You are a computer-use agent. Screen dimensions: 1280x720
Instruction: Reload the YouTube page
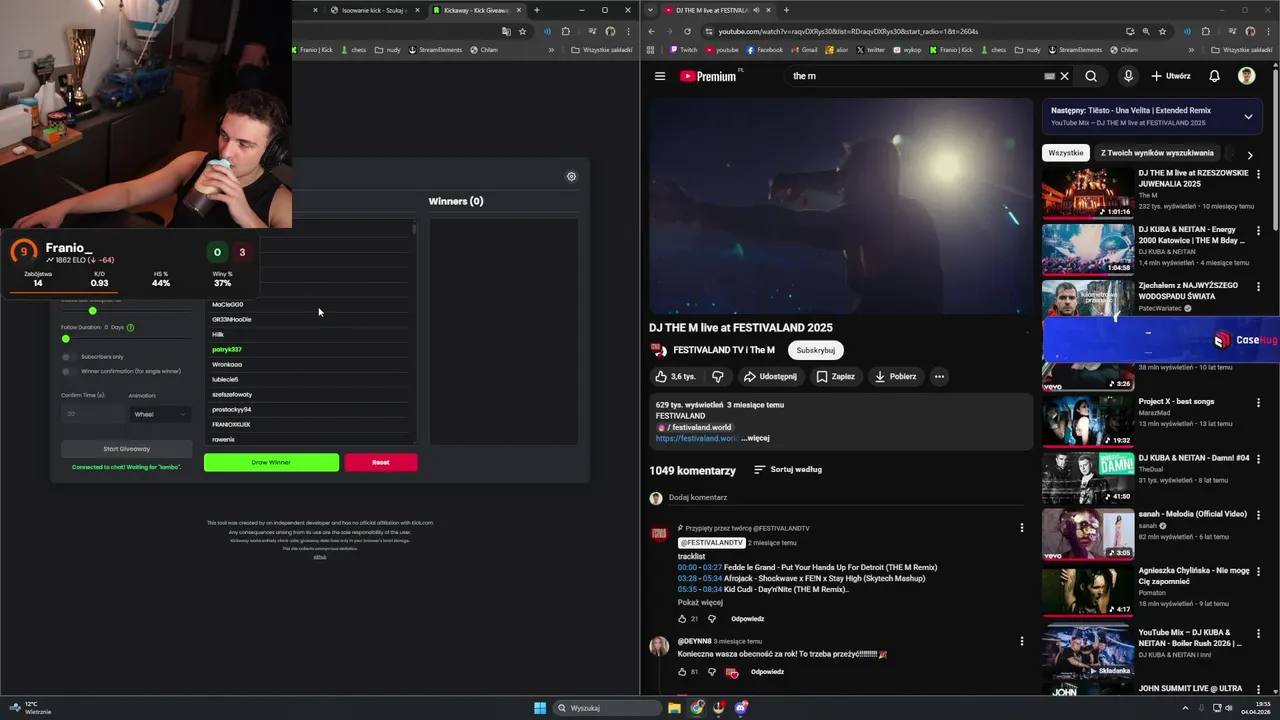pyautogui.click(x=687, y=31)
